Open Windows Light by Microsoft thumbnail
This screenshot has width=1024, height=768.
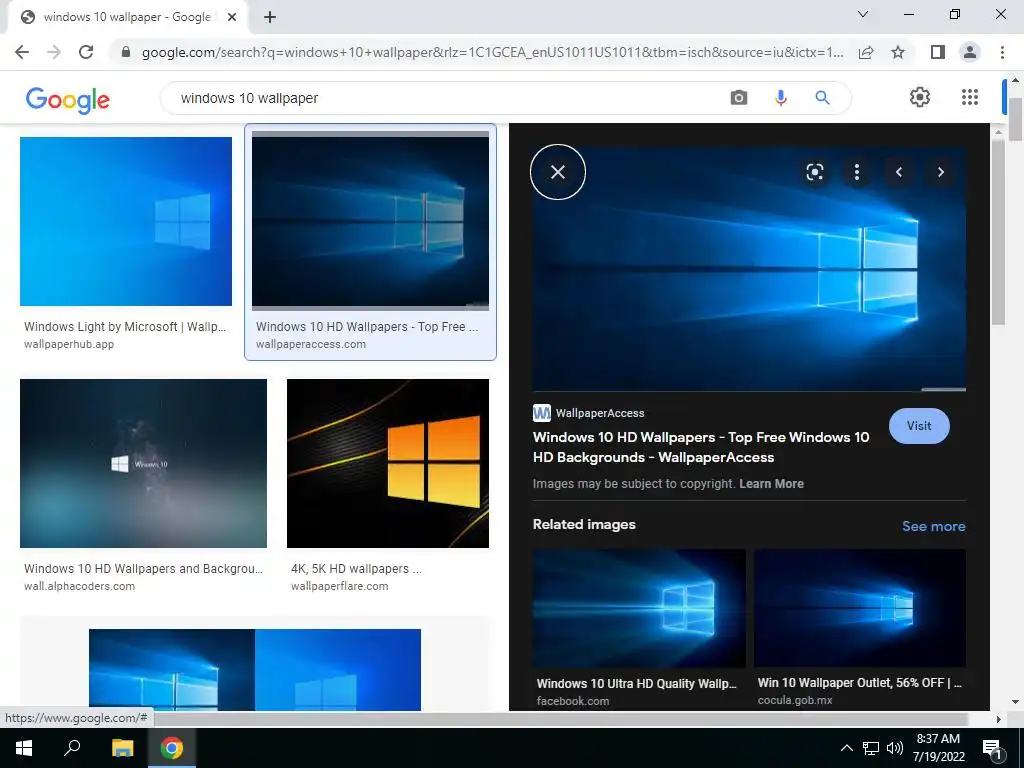125,221
